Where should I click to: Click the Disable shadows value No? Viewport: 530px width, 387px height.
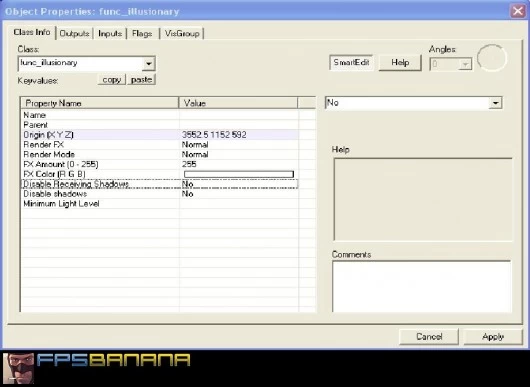(x=188, y=194)
